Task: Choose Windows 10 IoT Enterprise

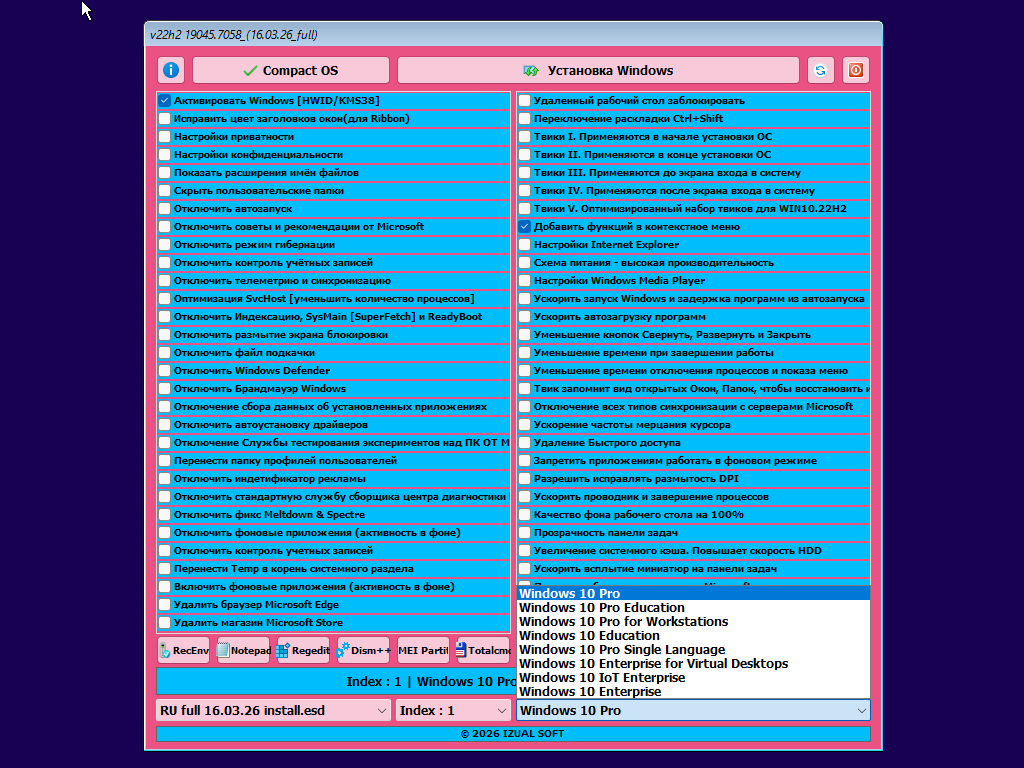Action: click(694, 678)
